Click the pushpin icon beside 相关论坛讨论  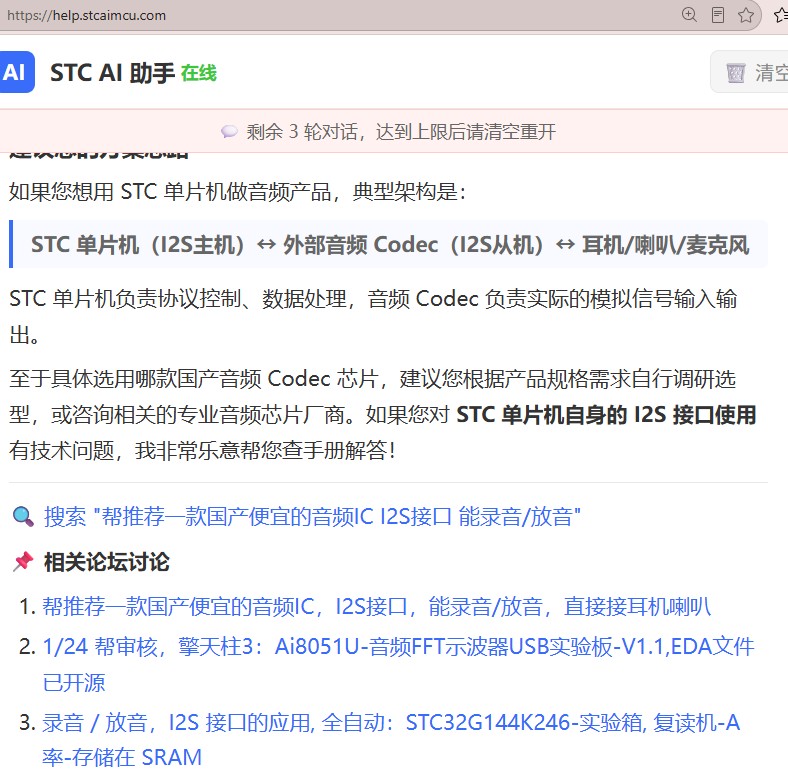[23, 561]
